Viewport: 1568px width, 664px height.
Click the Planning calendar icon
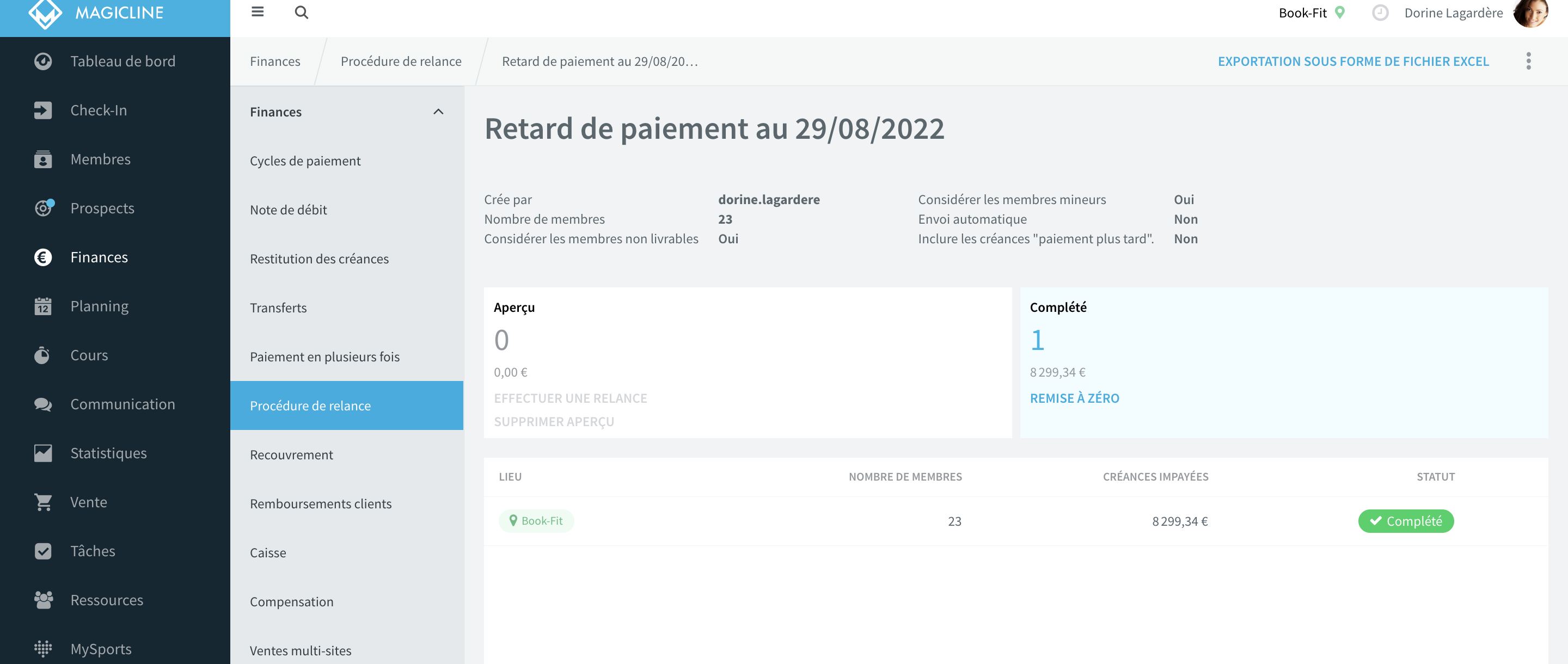(x=42, y=305)
